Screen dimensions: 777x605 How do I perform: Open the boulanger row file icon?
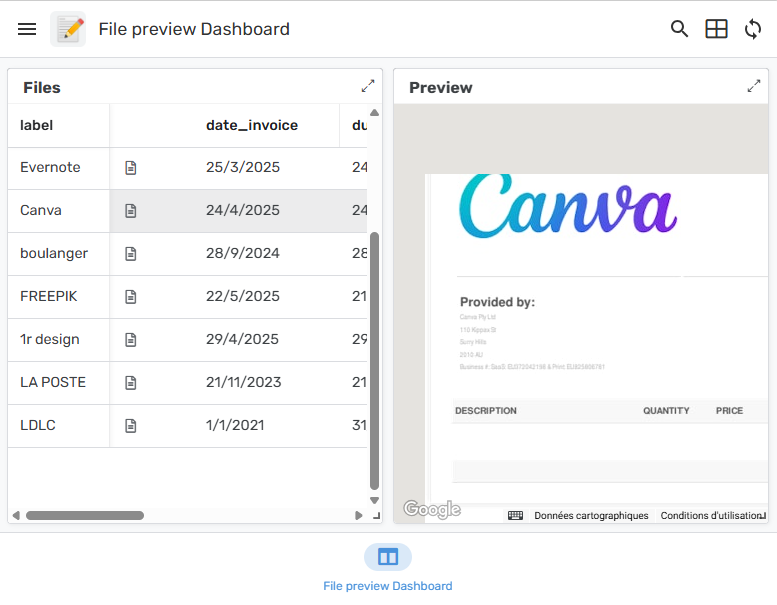(x=131, y=254)
